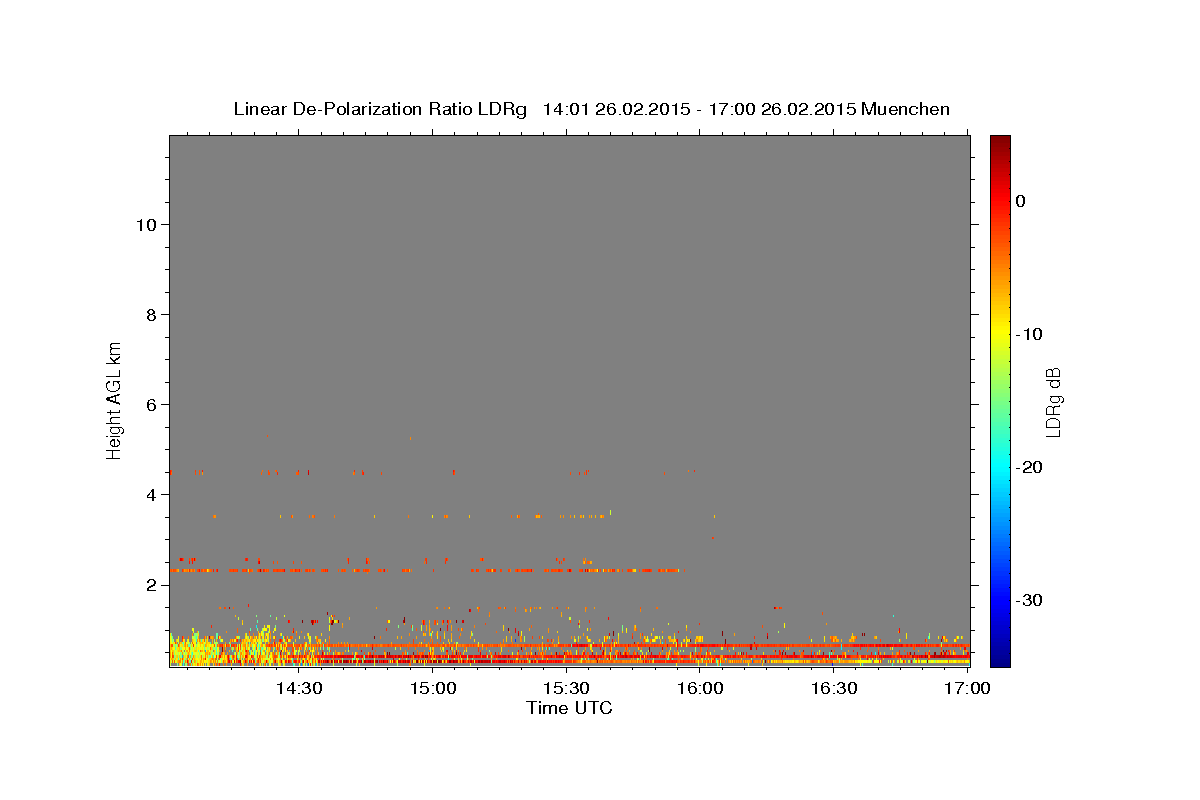Click the height tick label 8
Image resolution: width=1200 pixels, height=800 pixels.
point(149,315)
